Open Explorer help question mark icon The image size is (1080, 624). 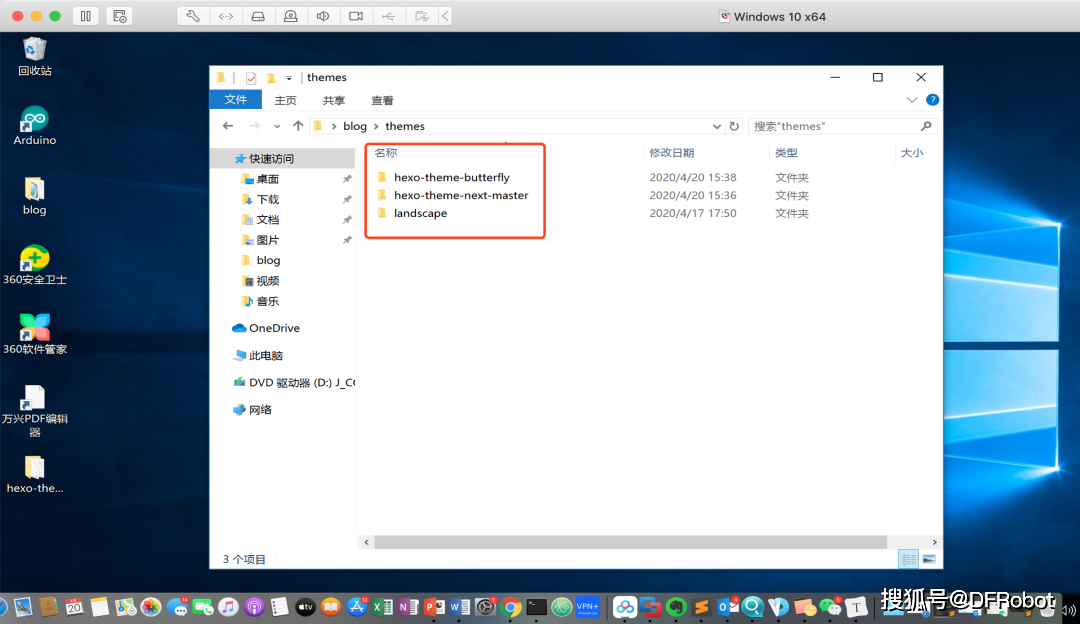click(933, 100)
